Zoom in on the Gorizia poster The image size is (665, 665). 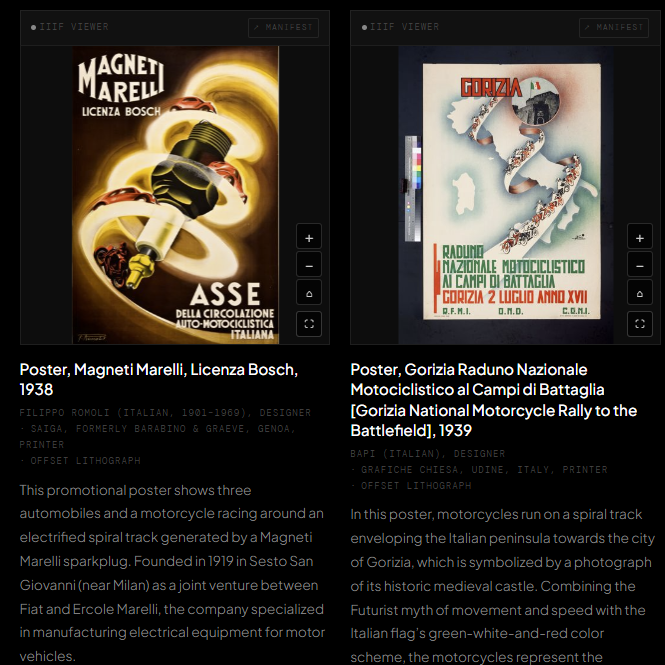(639, 238)
